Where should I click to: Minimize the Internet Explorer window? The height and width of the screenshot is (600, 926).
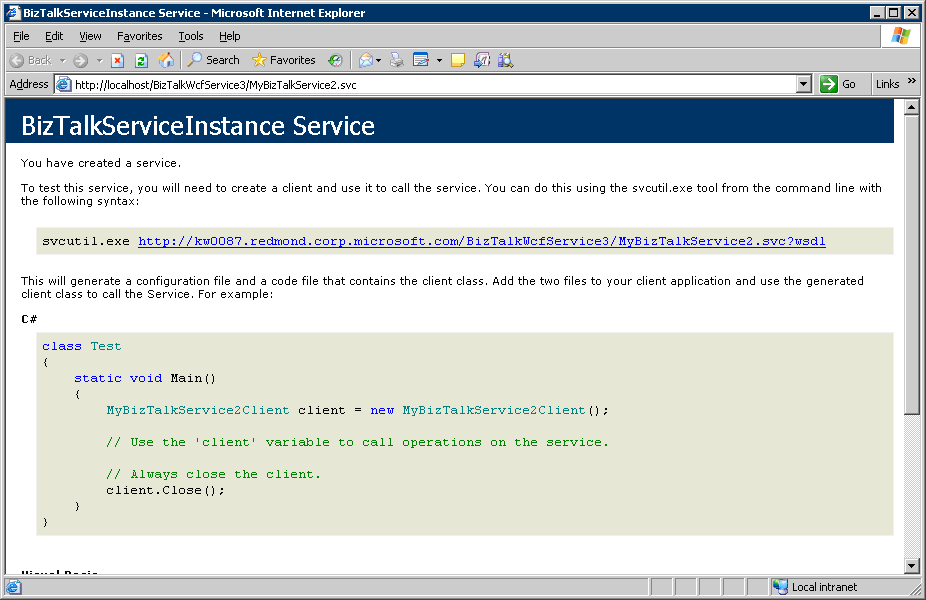pyautogui.click(x=878, y=12)
